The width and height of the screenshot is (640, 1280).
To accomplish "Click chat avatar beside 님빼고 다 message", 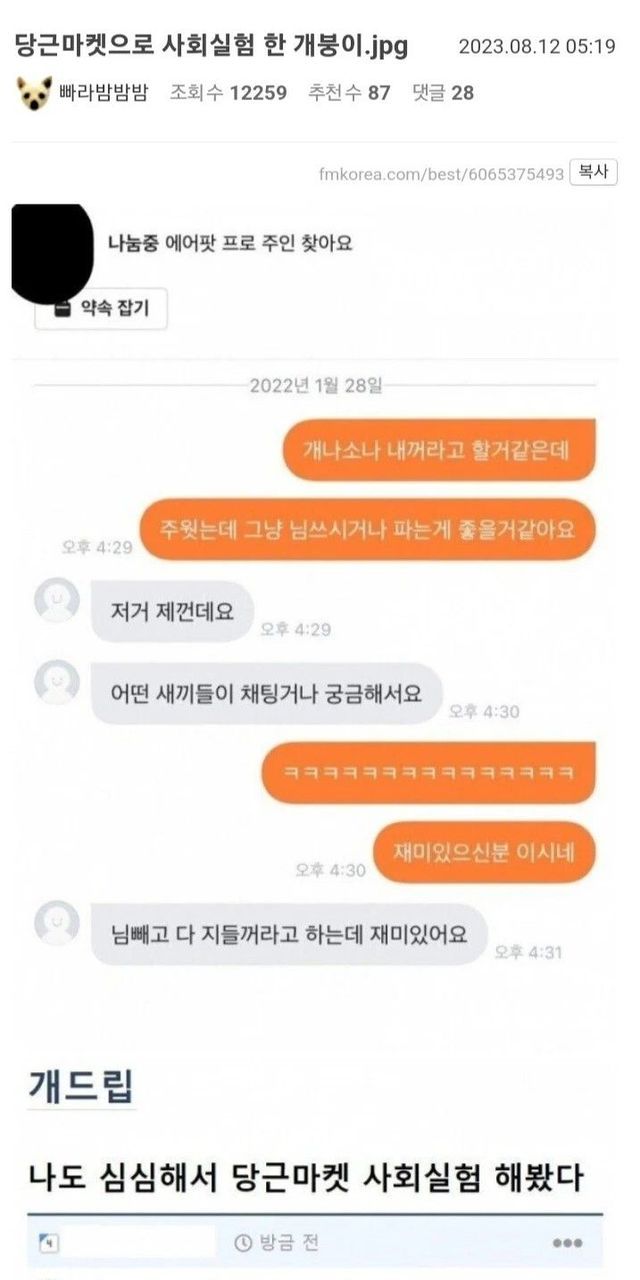I will tap(57, 923).
